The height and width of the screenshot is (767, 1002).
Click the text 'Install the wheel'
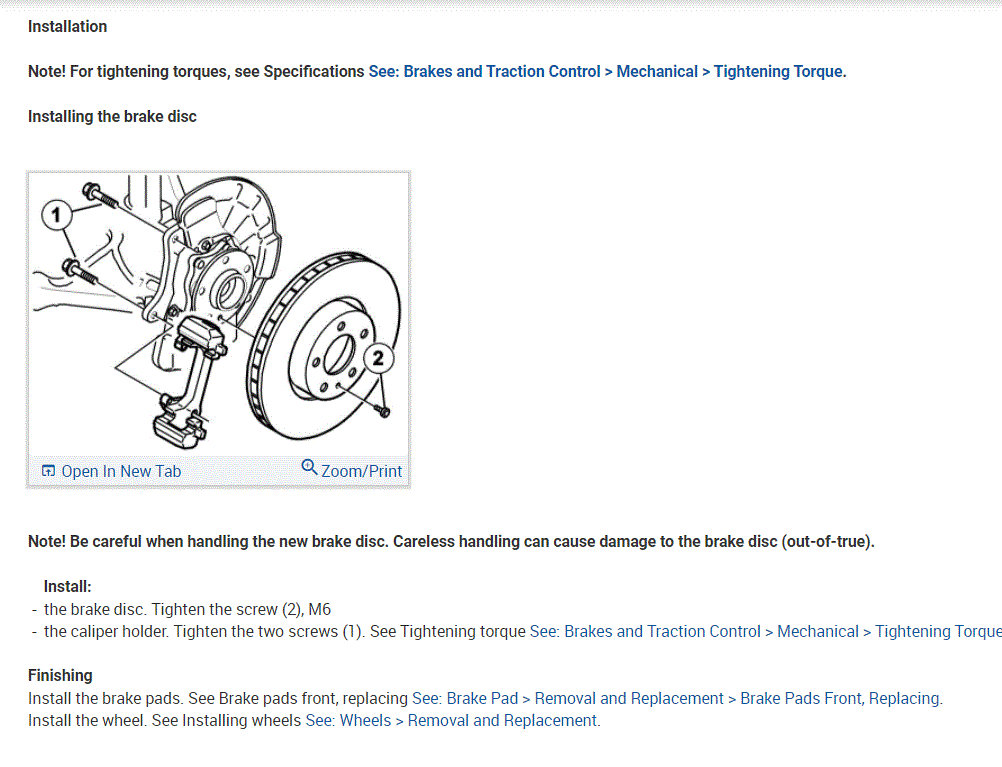[x=88, y=721]
